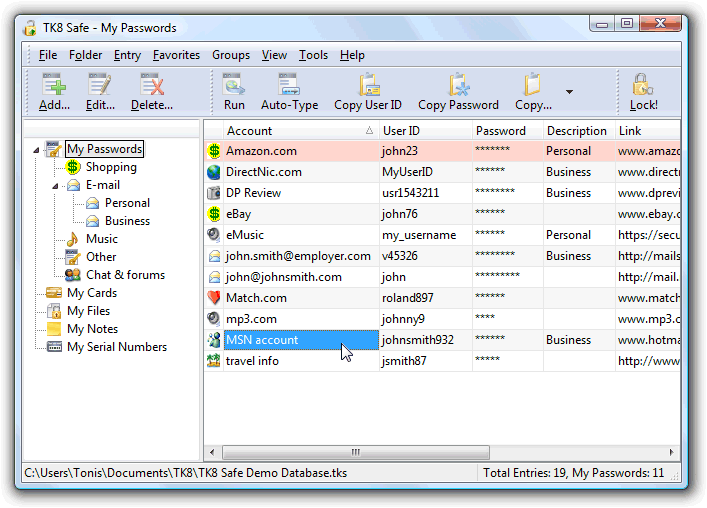Select the My Passwords root tree item
The image size is (707, 508).
click(105, 149)
